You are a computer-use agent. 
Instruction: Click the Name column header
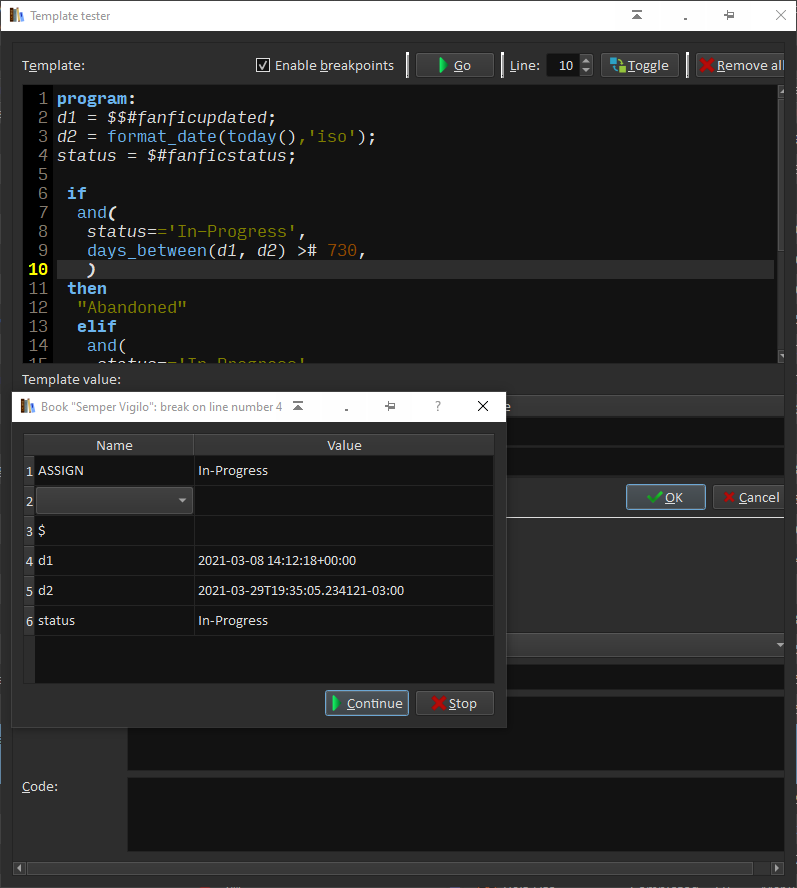114,445
